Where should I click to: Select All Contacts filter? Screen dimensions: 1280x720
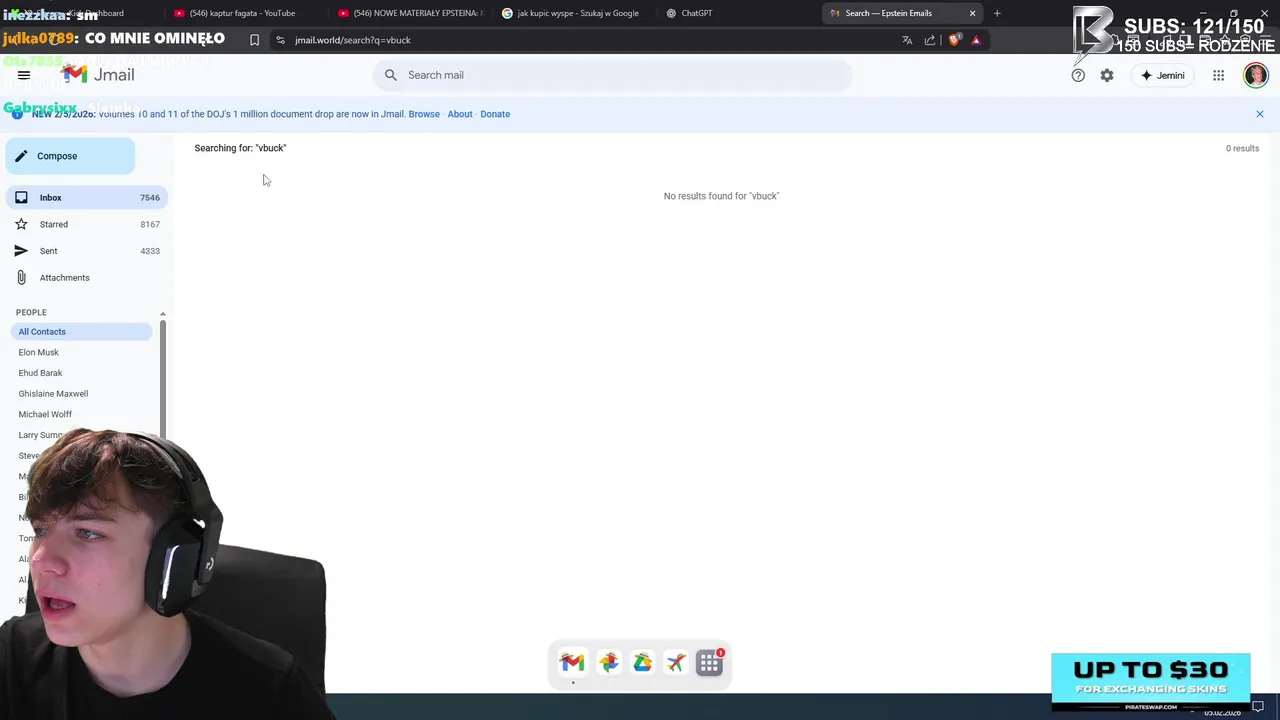(x=82, y=332)
